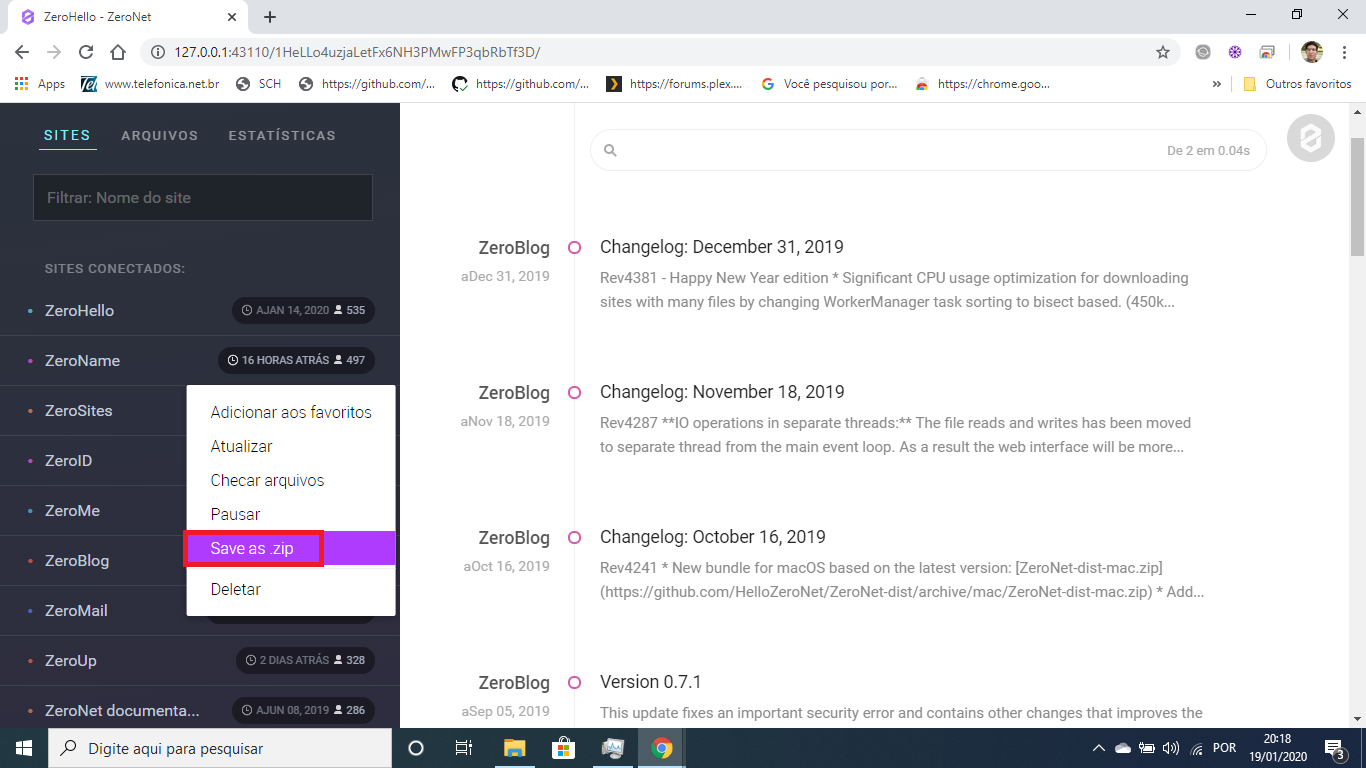Select Deletar in the context menu
Viewport: 1366px width, 768px height.
click(x=291, y=589)
